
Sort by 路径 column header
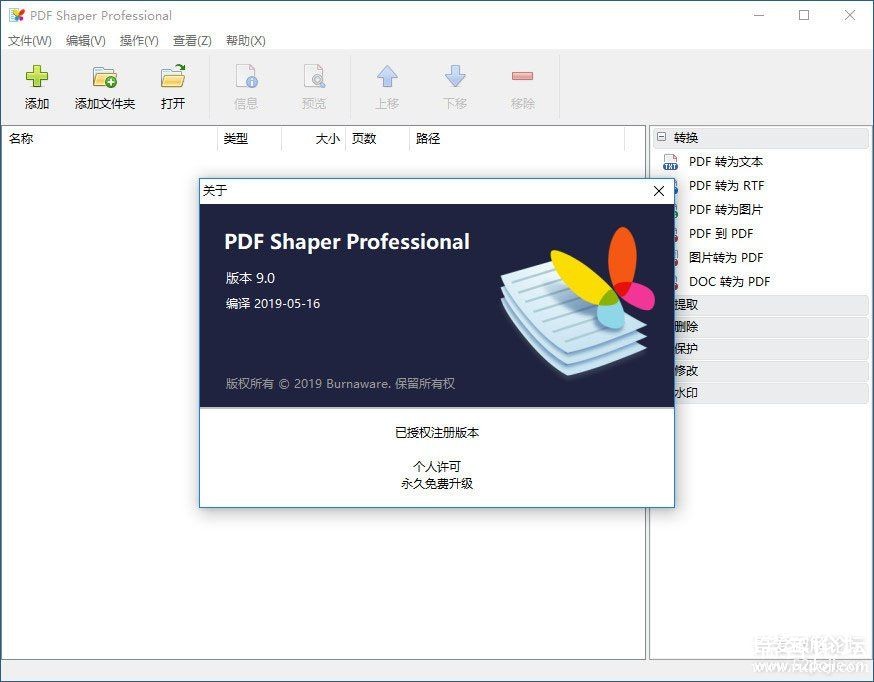pos(517,139)
